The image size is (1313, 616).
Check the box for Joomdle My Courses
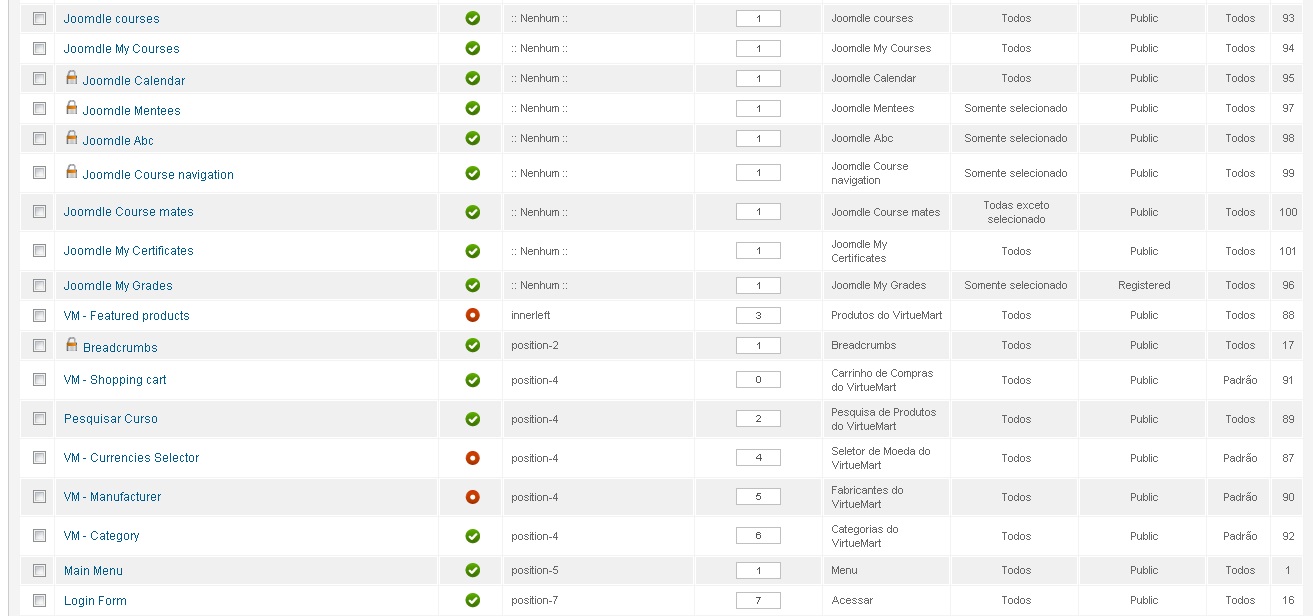[x=40, y=48]
